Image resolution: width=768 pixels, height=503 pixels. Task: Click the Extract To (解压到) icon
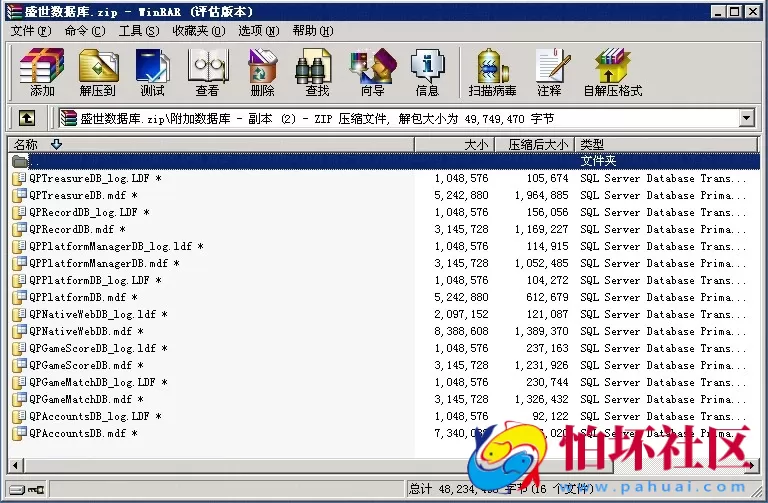click(x=98, y=72)
